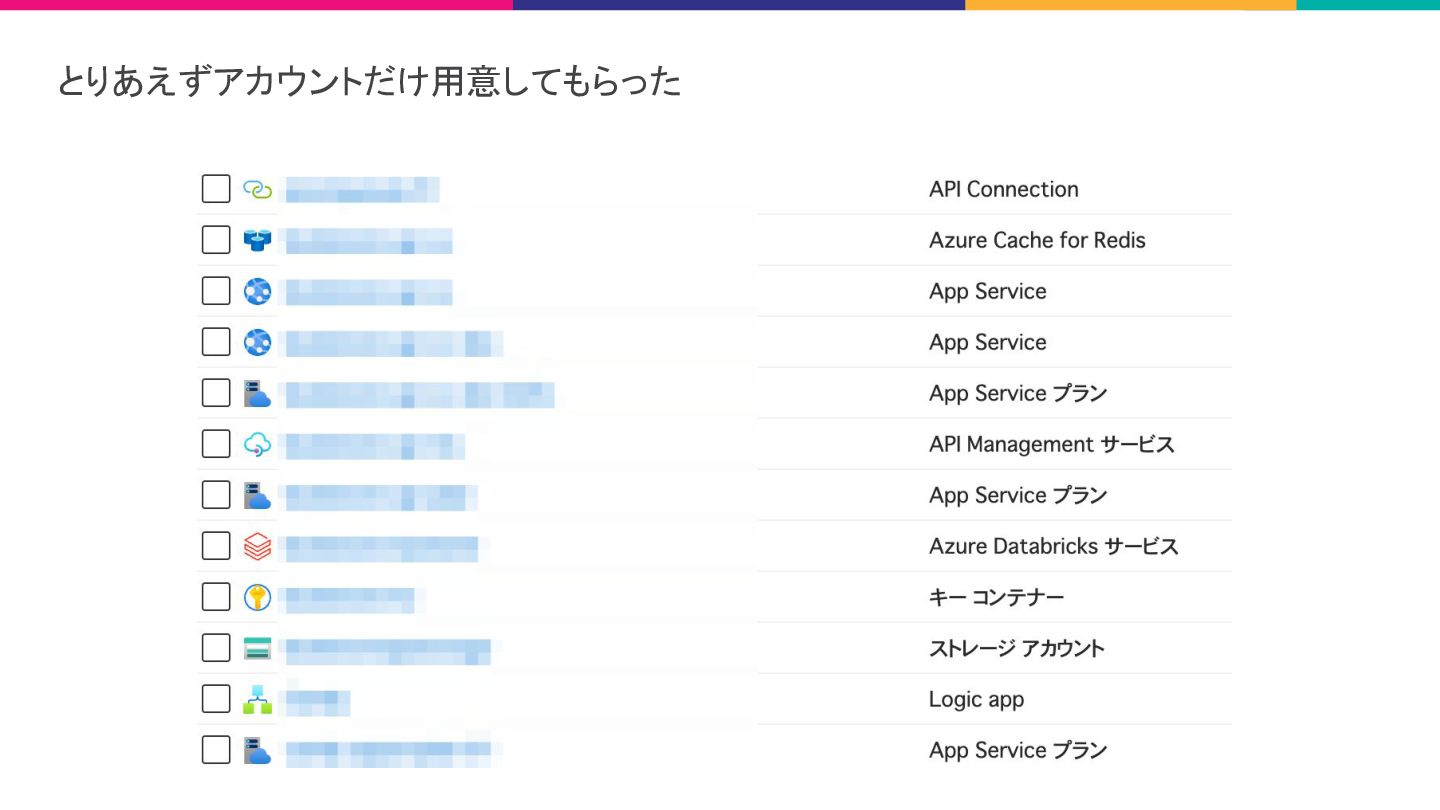Viewport: 1440px width, 810px height.
Task: Select the Azure Cache for Redis checkbox
Action: point(216,240)
